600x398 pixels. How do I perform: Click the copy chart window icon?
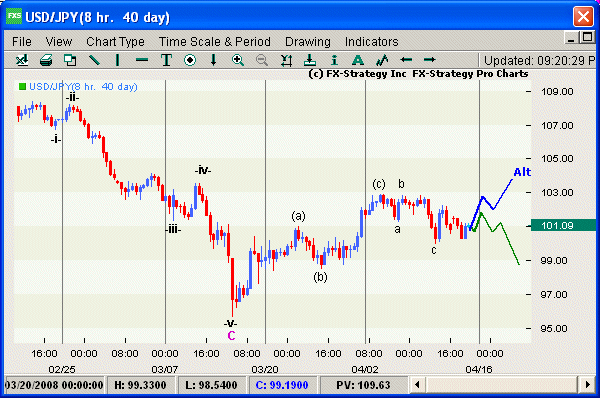point(70,60)
